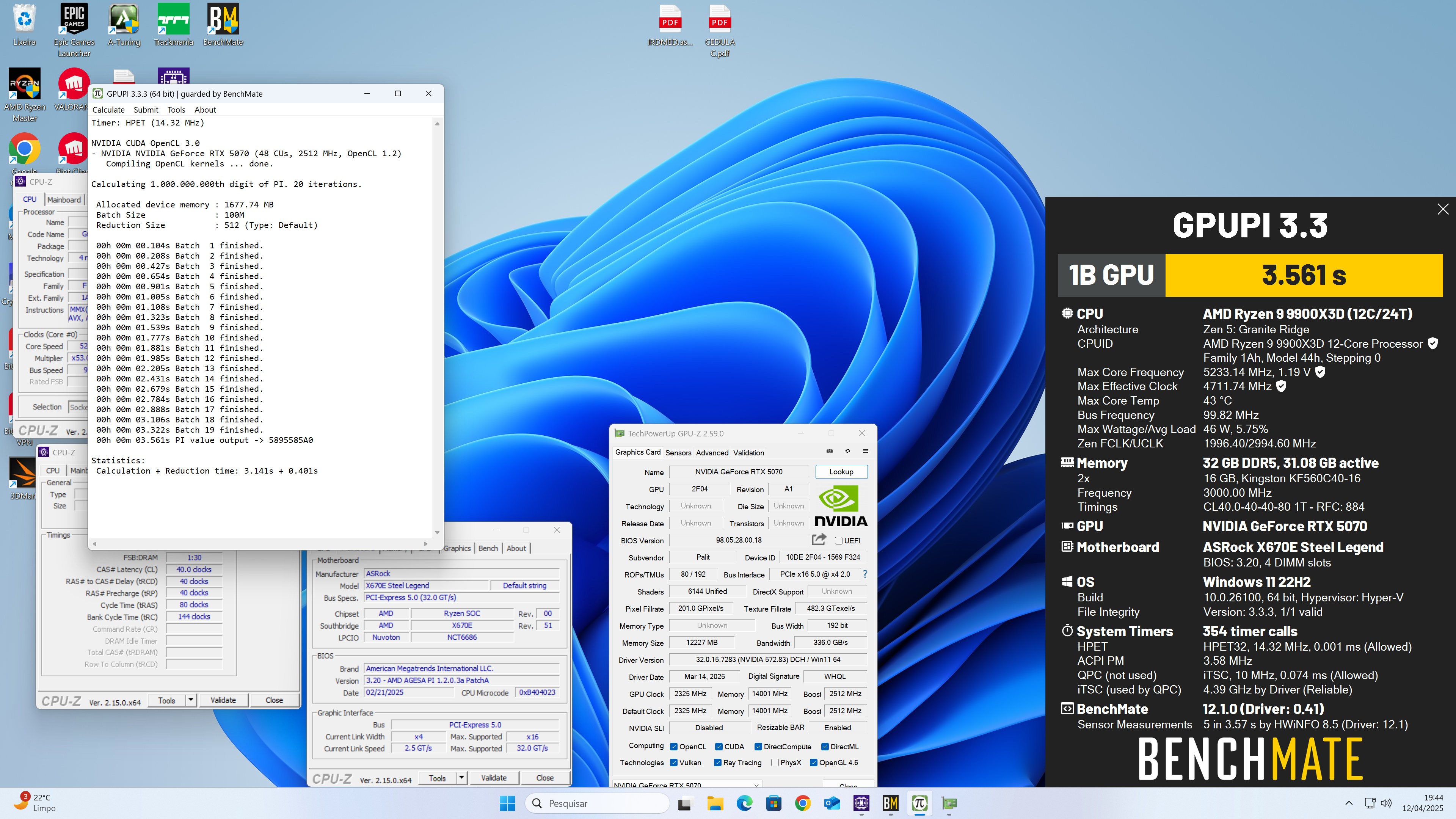Open the AMD Ryzen Master desktop shortcut
The image size is (1456, 819).
[24, 95]
